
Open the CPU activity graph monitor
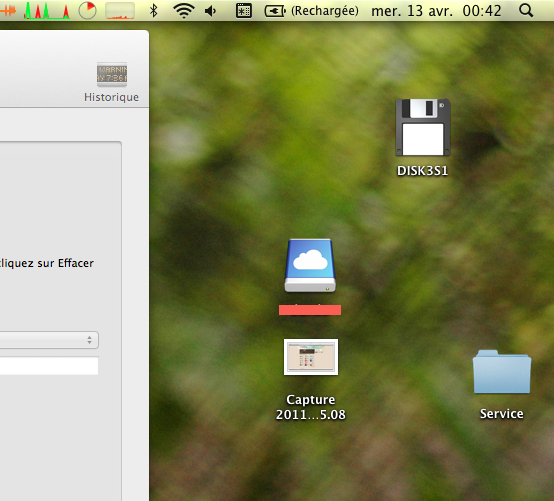(47, 10)
